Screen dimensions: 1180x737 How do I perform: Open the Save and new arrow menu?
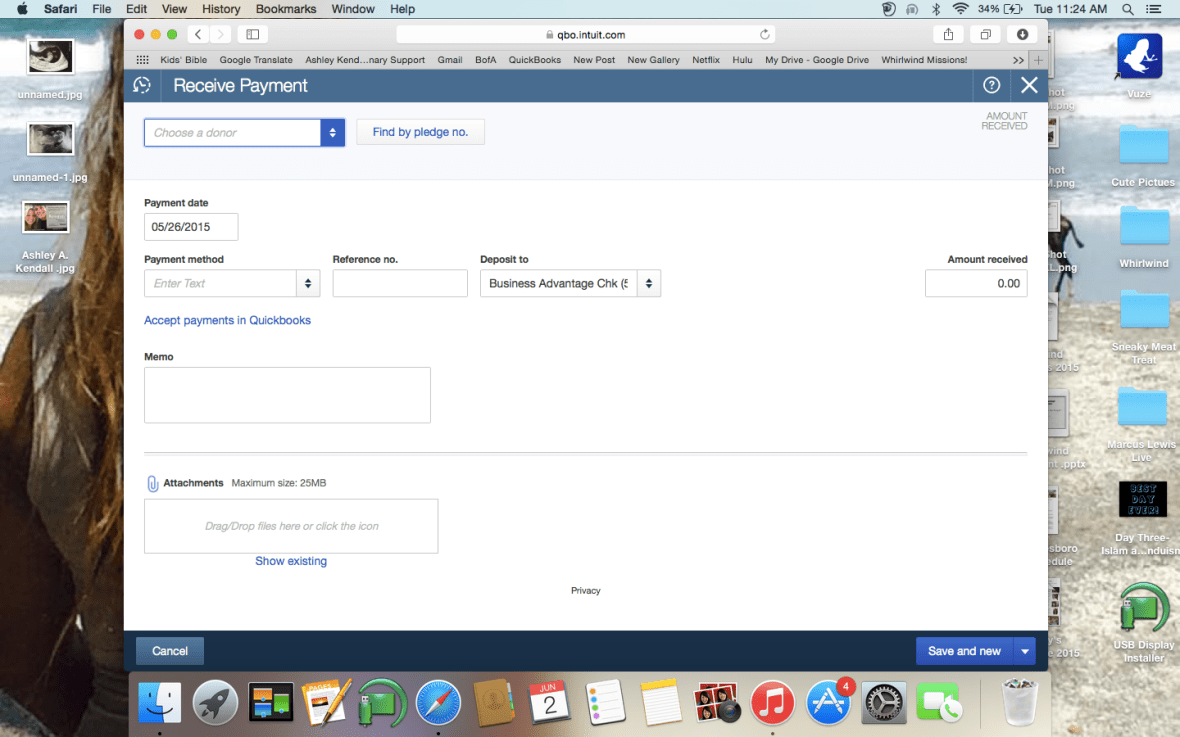1025,651
